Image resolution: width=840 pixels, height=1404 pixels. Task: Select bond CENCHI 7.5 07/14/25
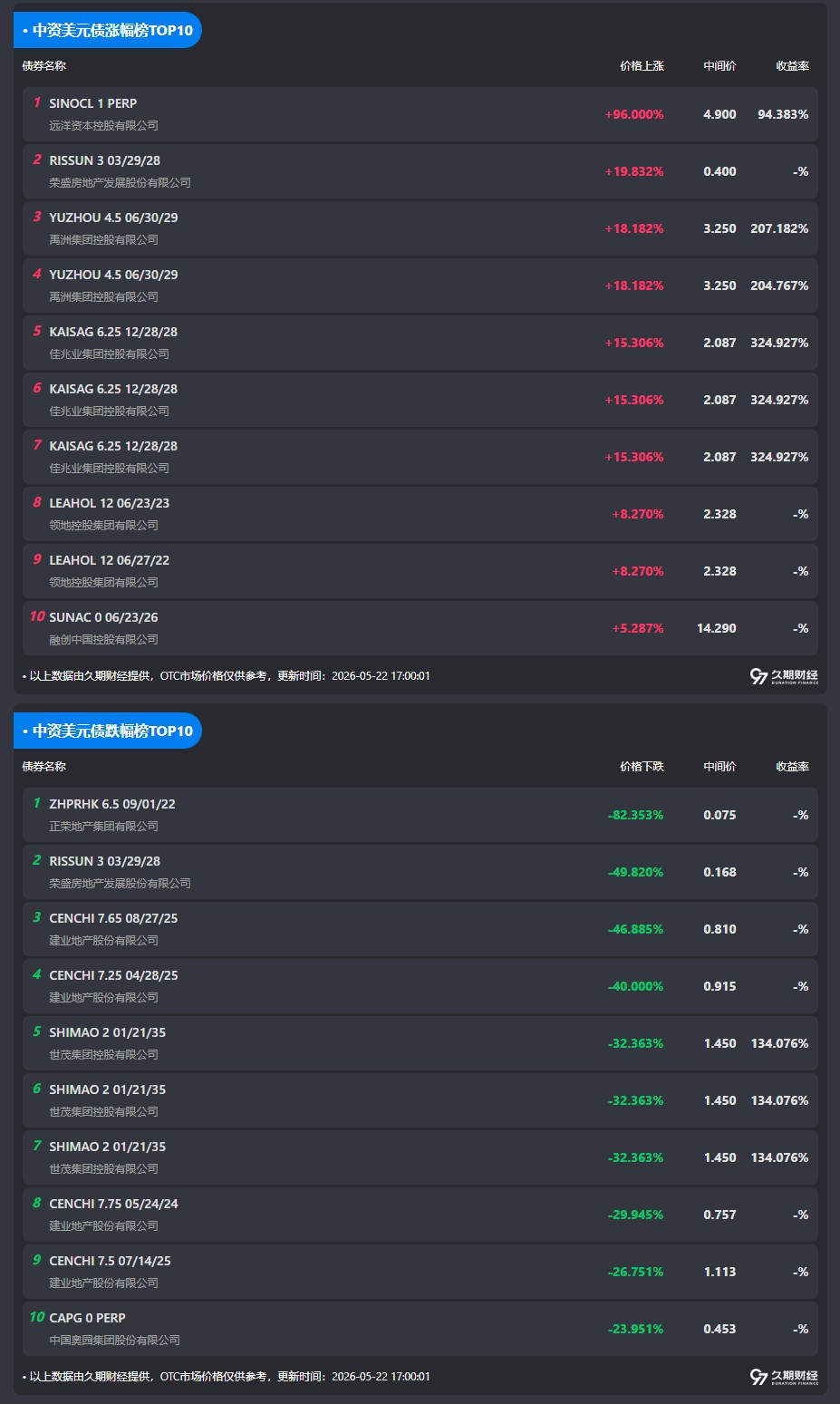point(110,1261)
